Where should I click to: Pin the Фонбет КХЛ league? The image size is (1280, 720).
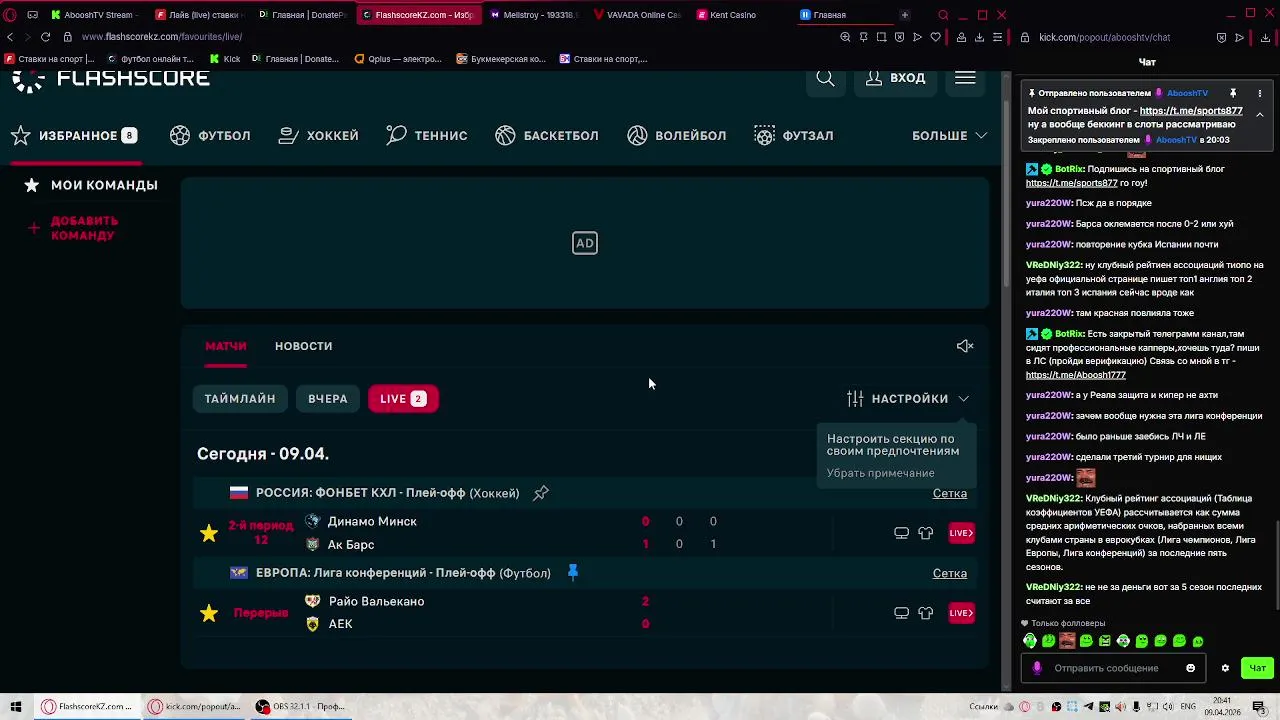tap(541, 493)
